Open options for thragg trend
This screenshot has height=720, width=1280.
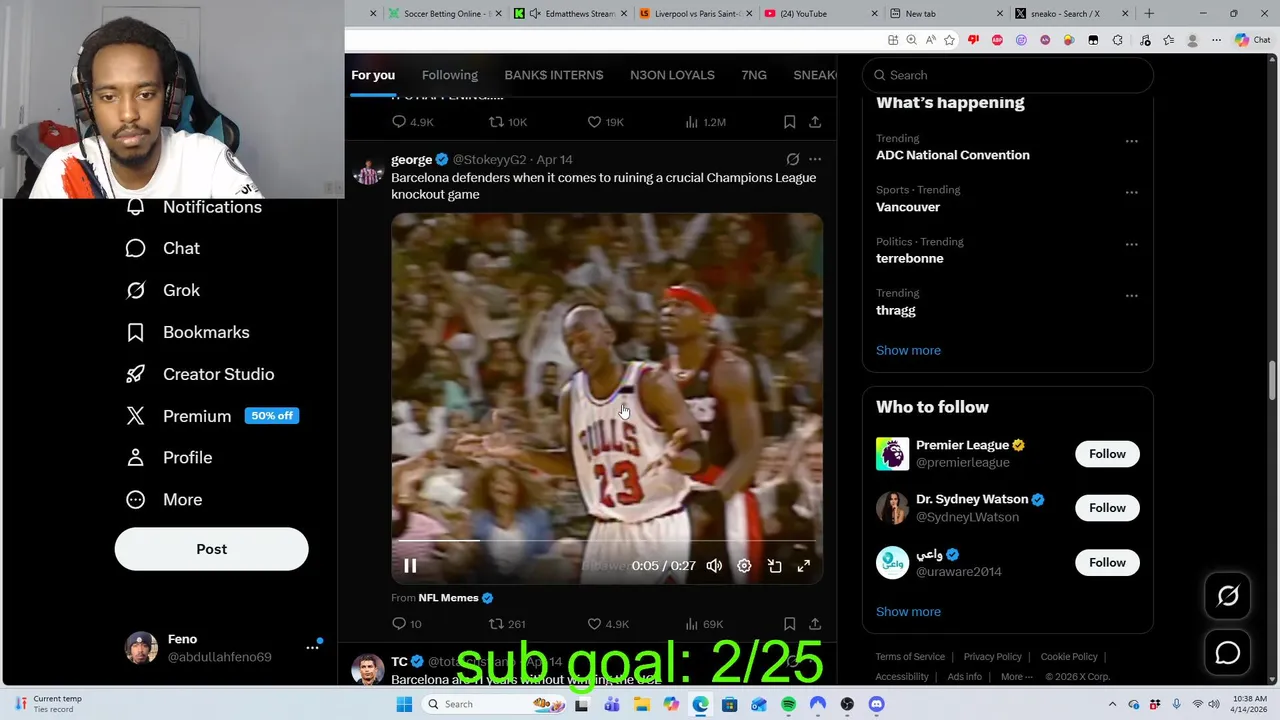click(x=1131, y=296)
